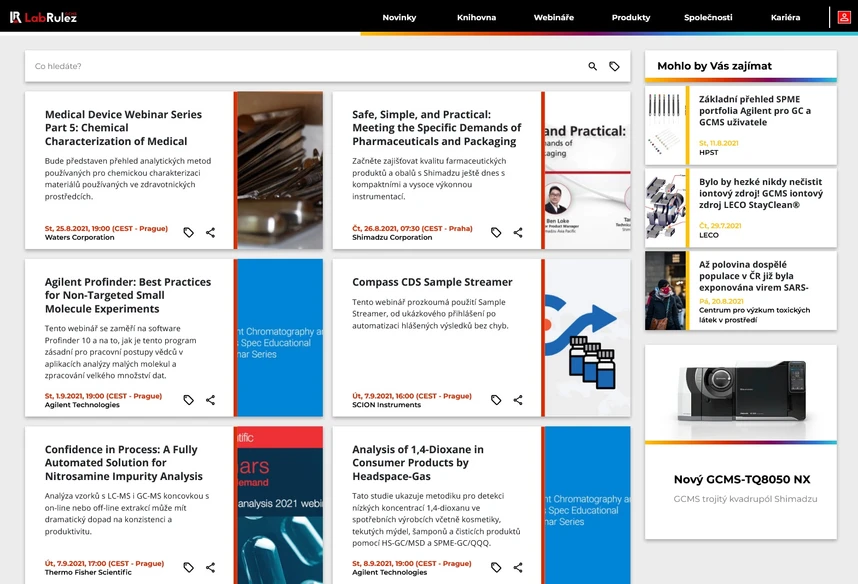The image size is (858, 584).
Task: Click LECO ion source thumbnail in sidebar
Action: [665, 208]
